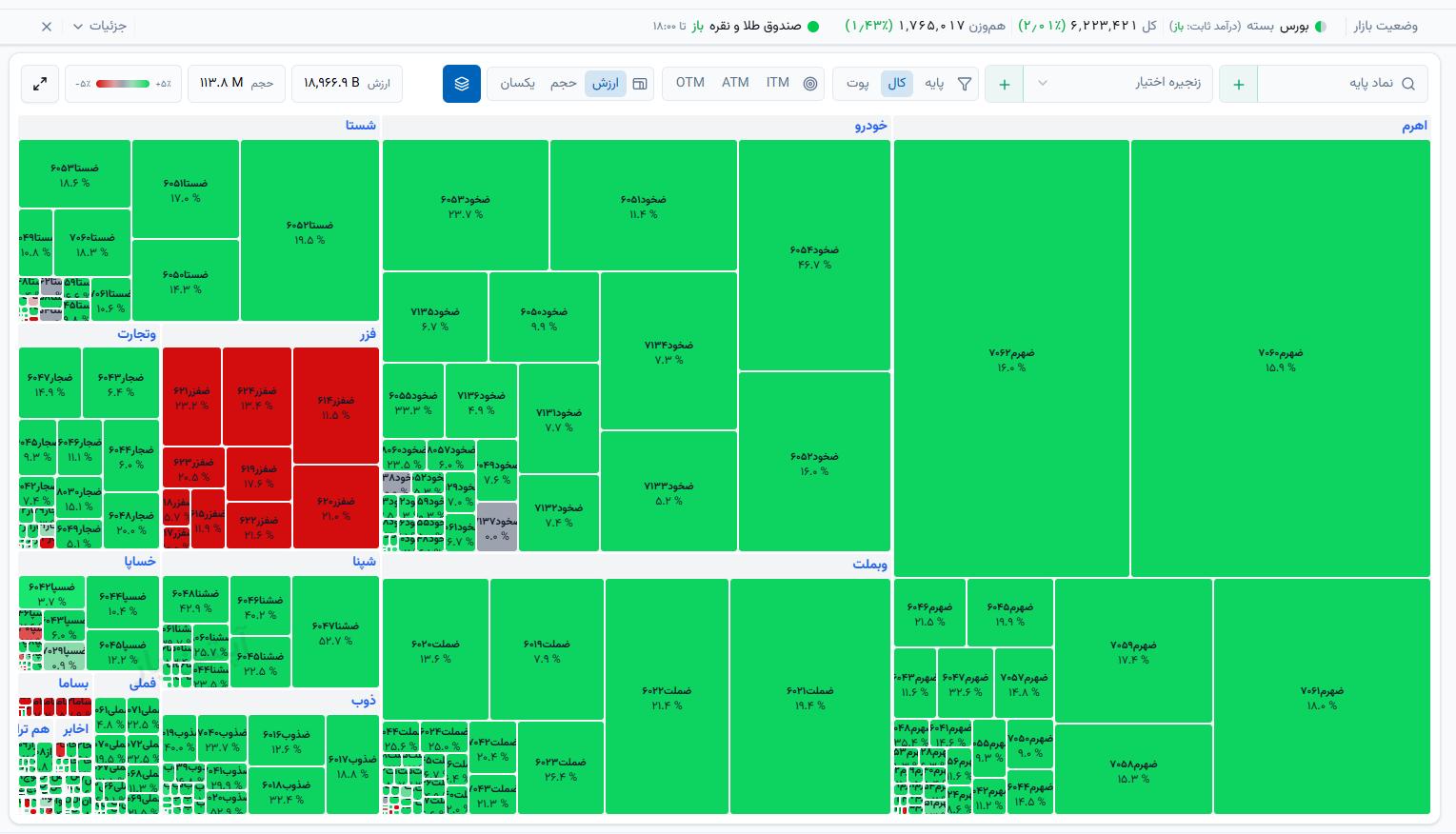Viewport: 1456px width, 834px height.
Task: Click the blue layers stack icon
Action: pos(462,84)
